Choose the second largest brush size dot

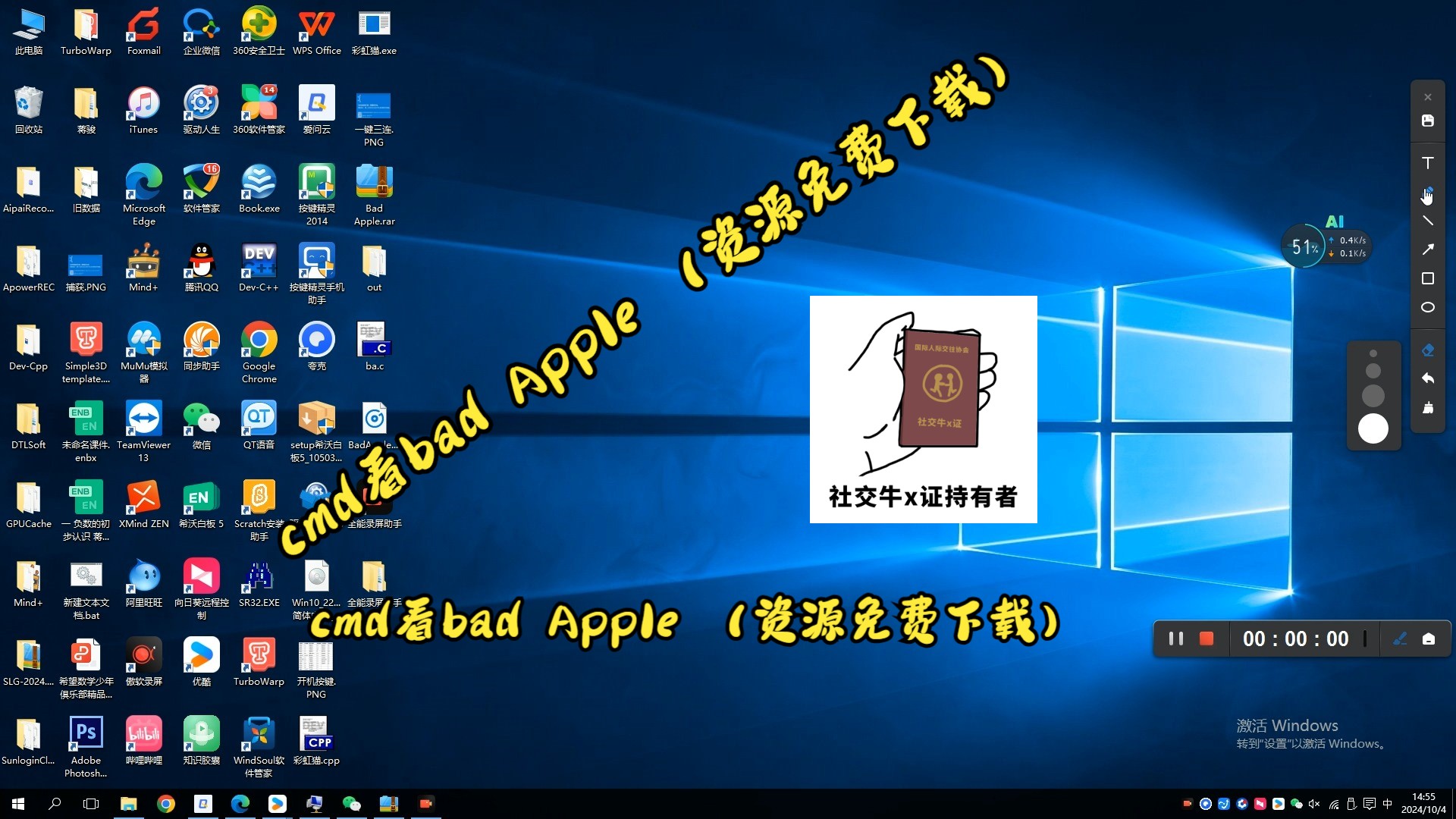tap(1373, 396)
